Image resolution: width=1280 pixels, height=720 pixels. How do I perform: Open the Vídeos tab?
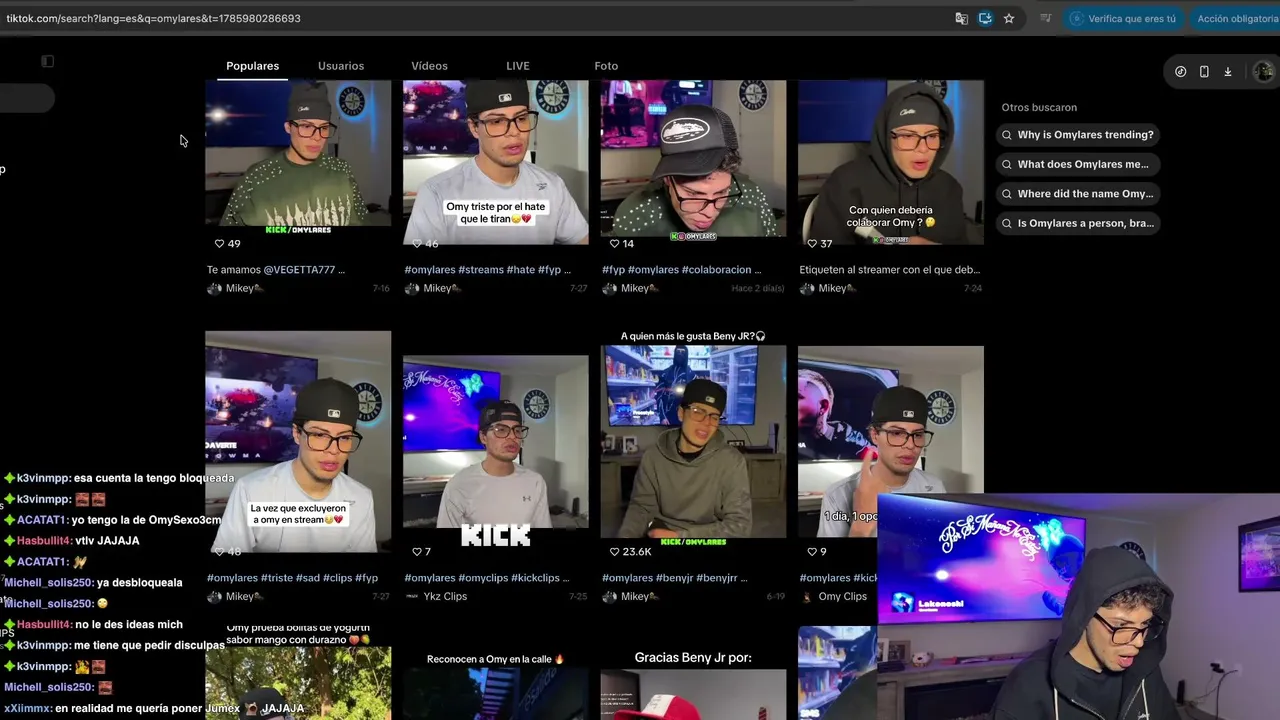(x=429, y=66)
